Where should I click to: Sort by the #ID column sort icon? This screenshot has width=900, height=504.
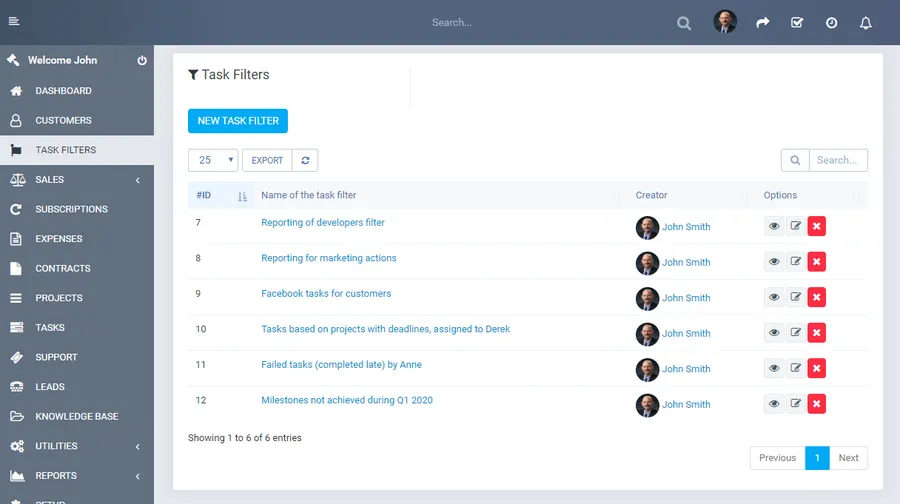click(242, 196)
